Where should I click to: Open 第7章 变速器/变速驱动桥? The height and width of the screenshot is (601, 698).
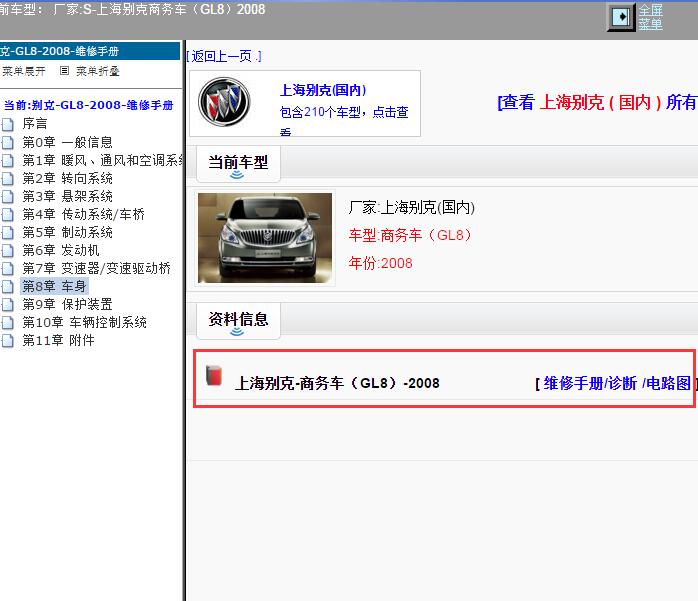tap(97, 268)
